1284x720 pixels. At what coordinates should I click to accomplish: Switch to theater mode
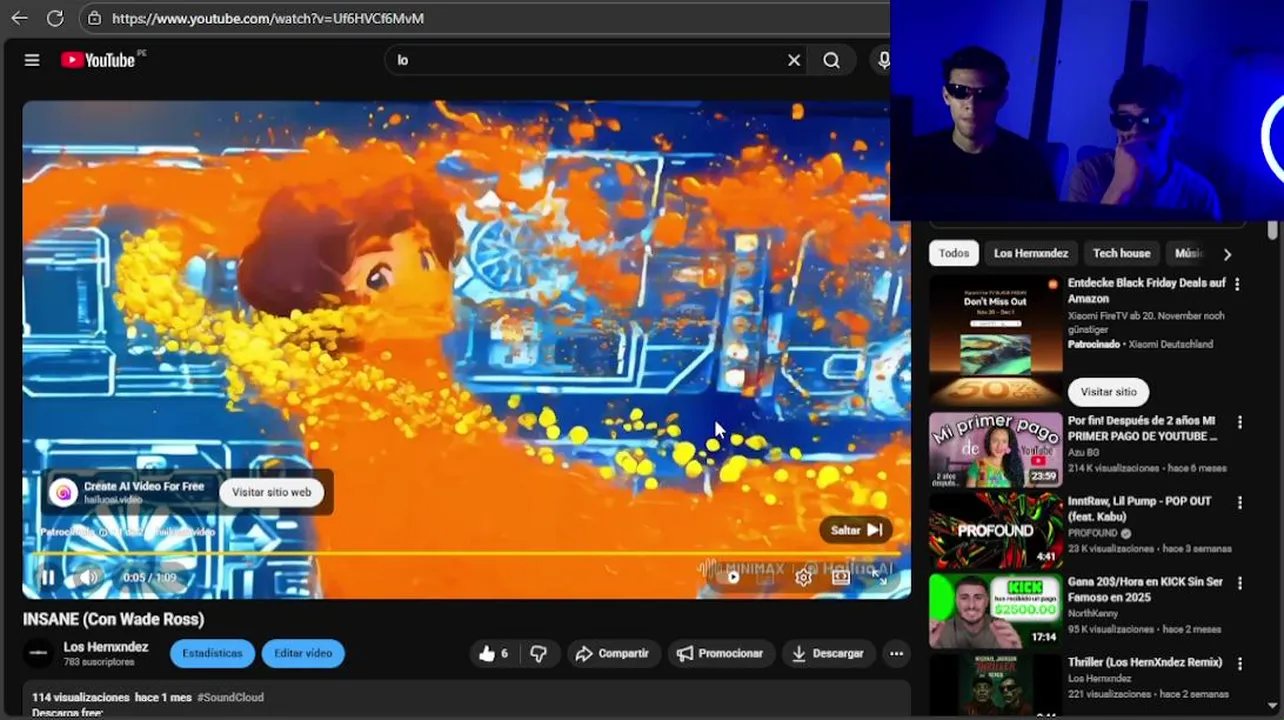coord(841,577)
